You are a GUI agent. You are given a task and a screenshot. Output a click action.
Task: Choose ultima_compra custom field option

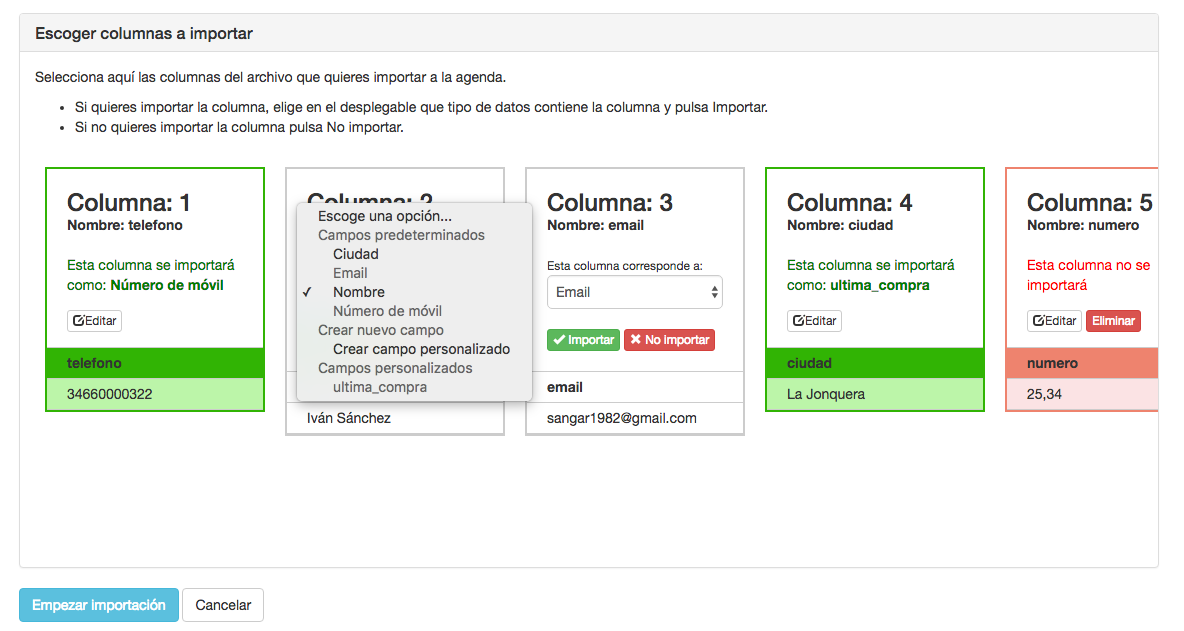click(380, 387)
